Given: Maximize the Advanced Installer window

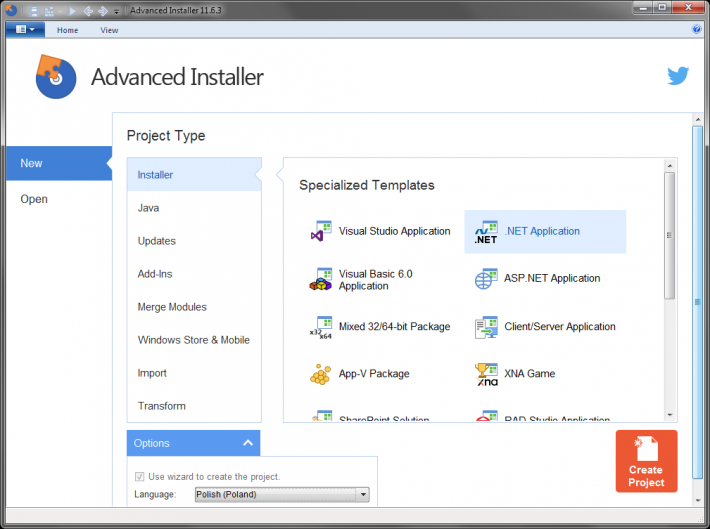Looking at the screenshot, I should (x=662, y=8).
